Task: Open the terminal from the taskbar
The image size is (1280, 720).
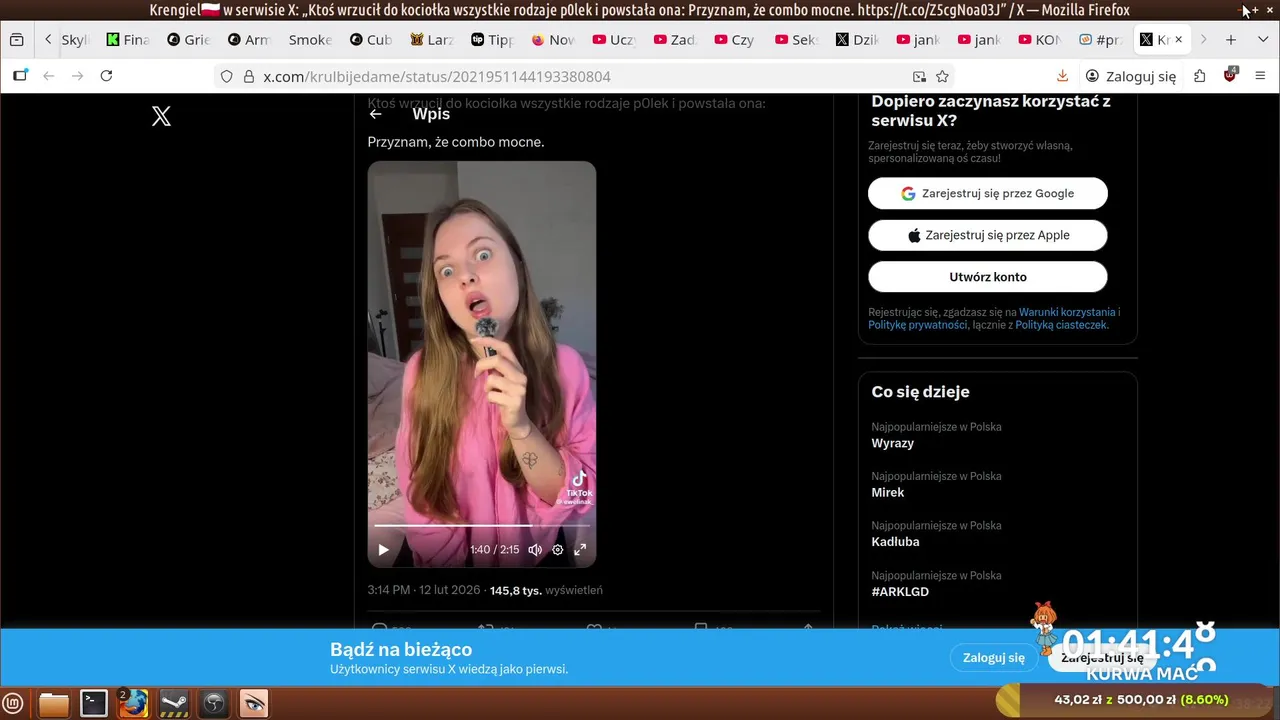Action: pos(94,703)
